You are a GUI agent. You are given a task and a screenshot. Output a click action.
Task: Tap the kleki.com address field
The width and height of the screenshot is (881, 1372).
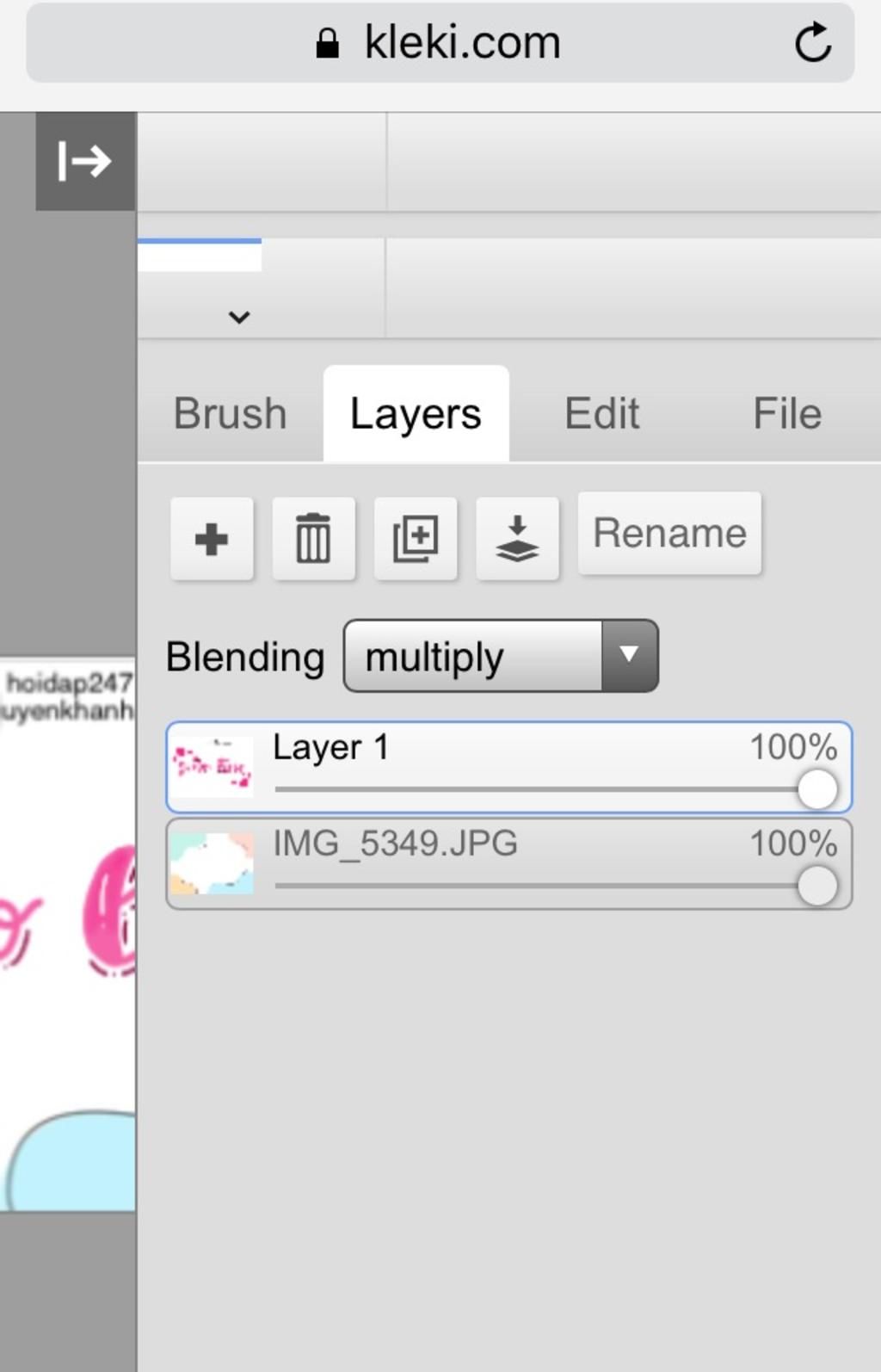pos(463,42)
